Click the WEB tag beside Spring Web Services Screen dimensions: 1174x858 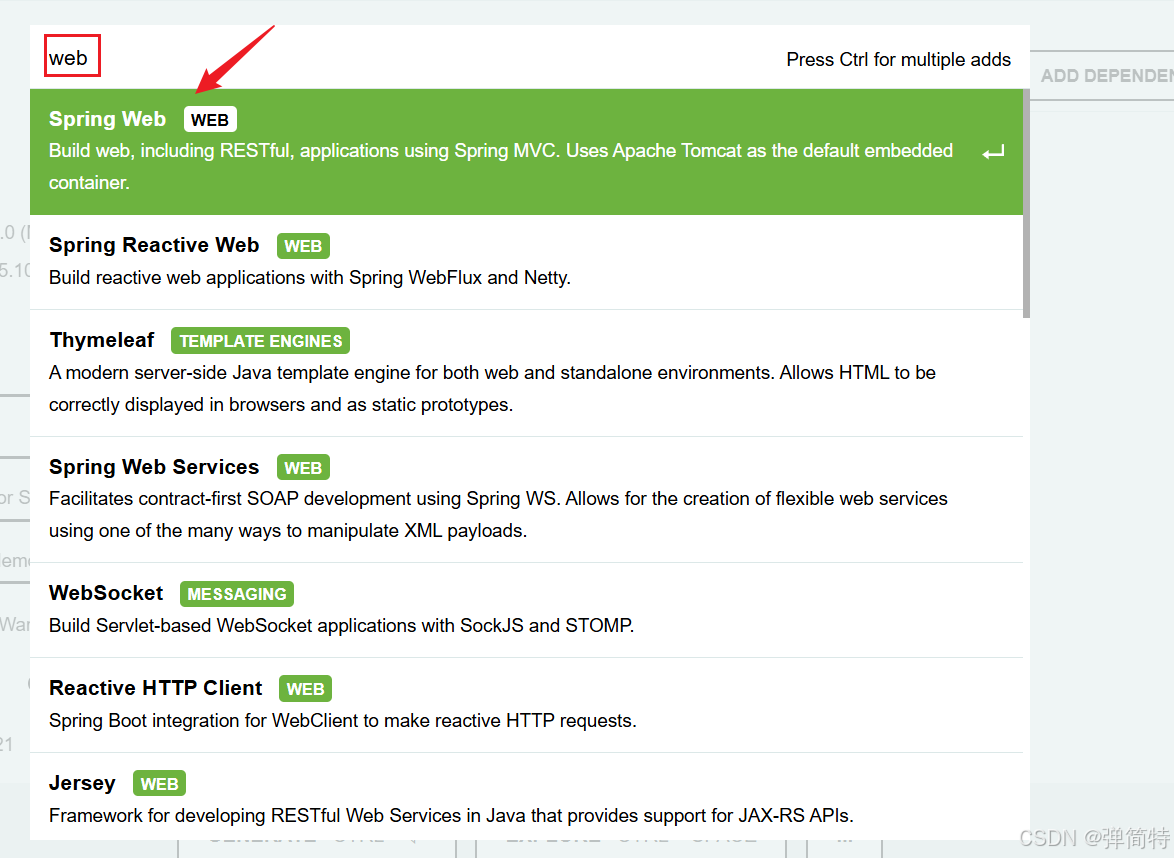click(x=302, y=467)
